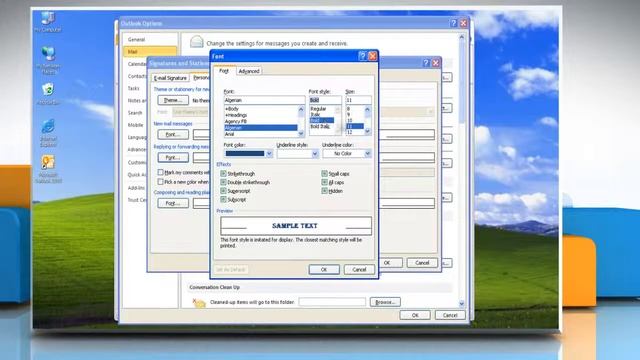
Task: Toggle the Subscript checkbox
Action: point(223,200)
